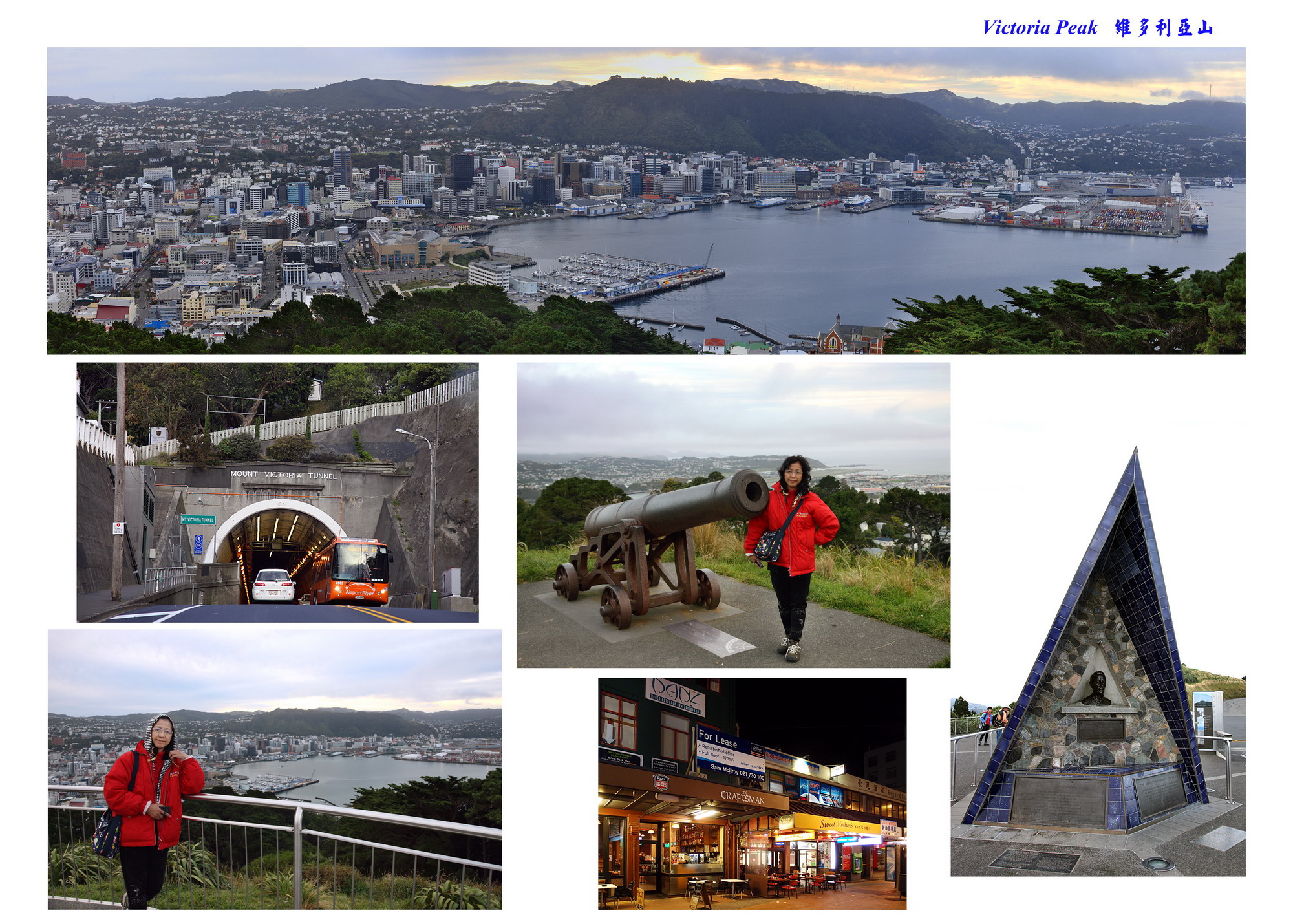Viewport: 1293px width, 924px height.
Task: Click the bust inside the memorial
Action: pos(1096,689)
